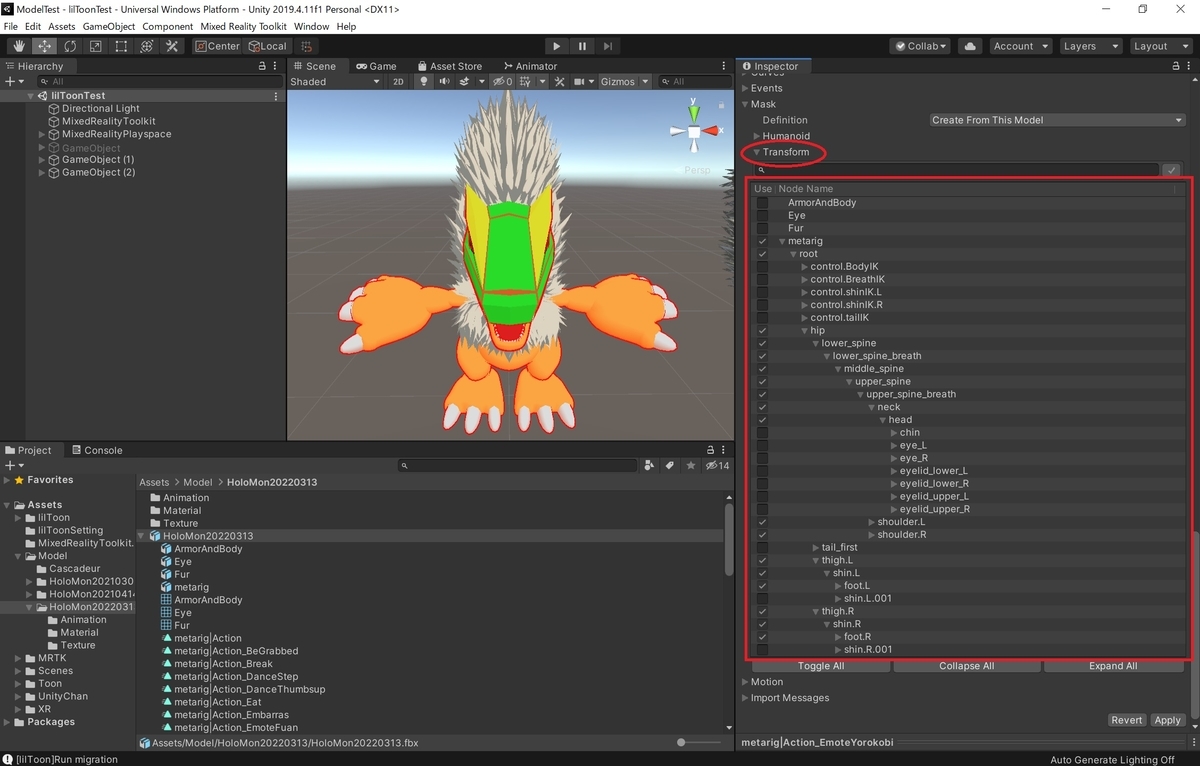
Task: Open the Mixed Reality Toolkit menu
Action: coord(243,26)
